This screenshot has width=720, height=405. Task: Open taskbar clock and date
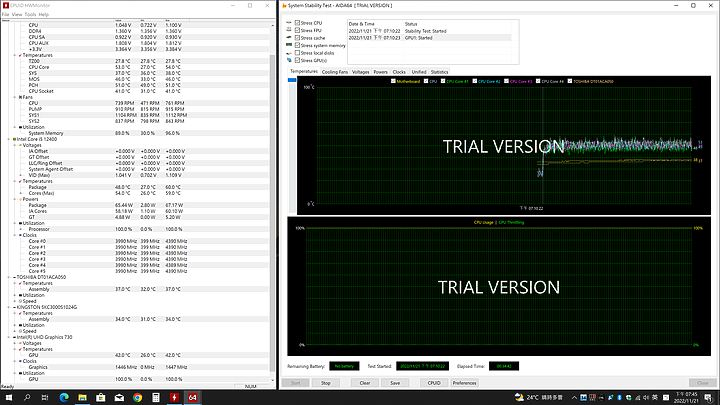pyautogui.click(x=686, y=398)
